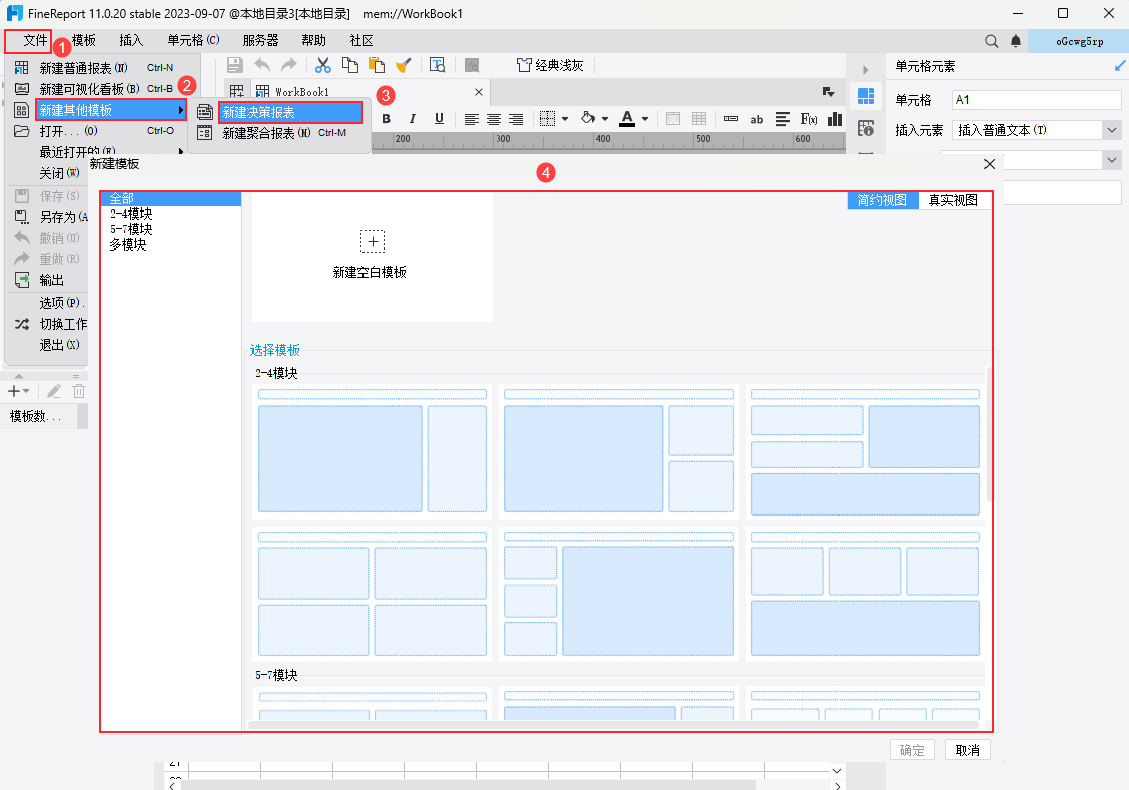Click the add dataset plus dropdown
Image resolution: width=1129 pixels, height=790 pixels.
click(x=18, y=391)
